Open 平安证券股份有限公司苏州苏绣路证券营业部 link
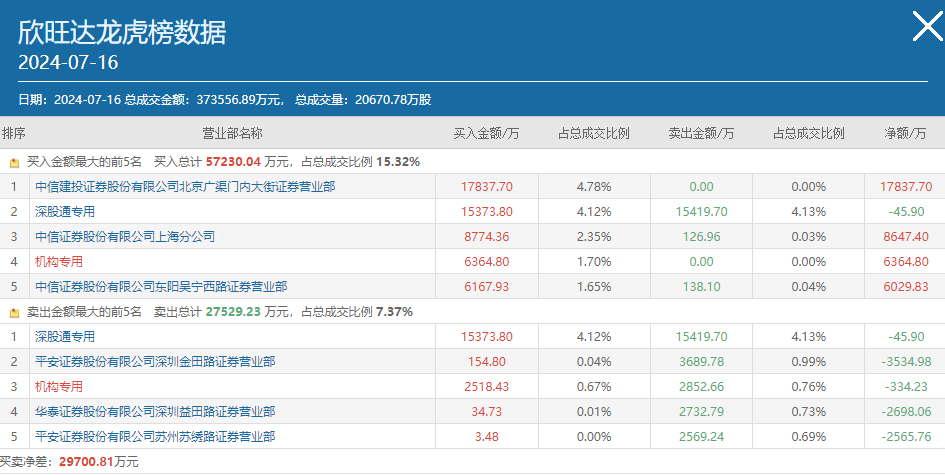This screenshot has height=475, width=945. pyautogui.click(x=155, y=437)
